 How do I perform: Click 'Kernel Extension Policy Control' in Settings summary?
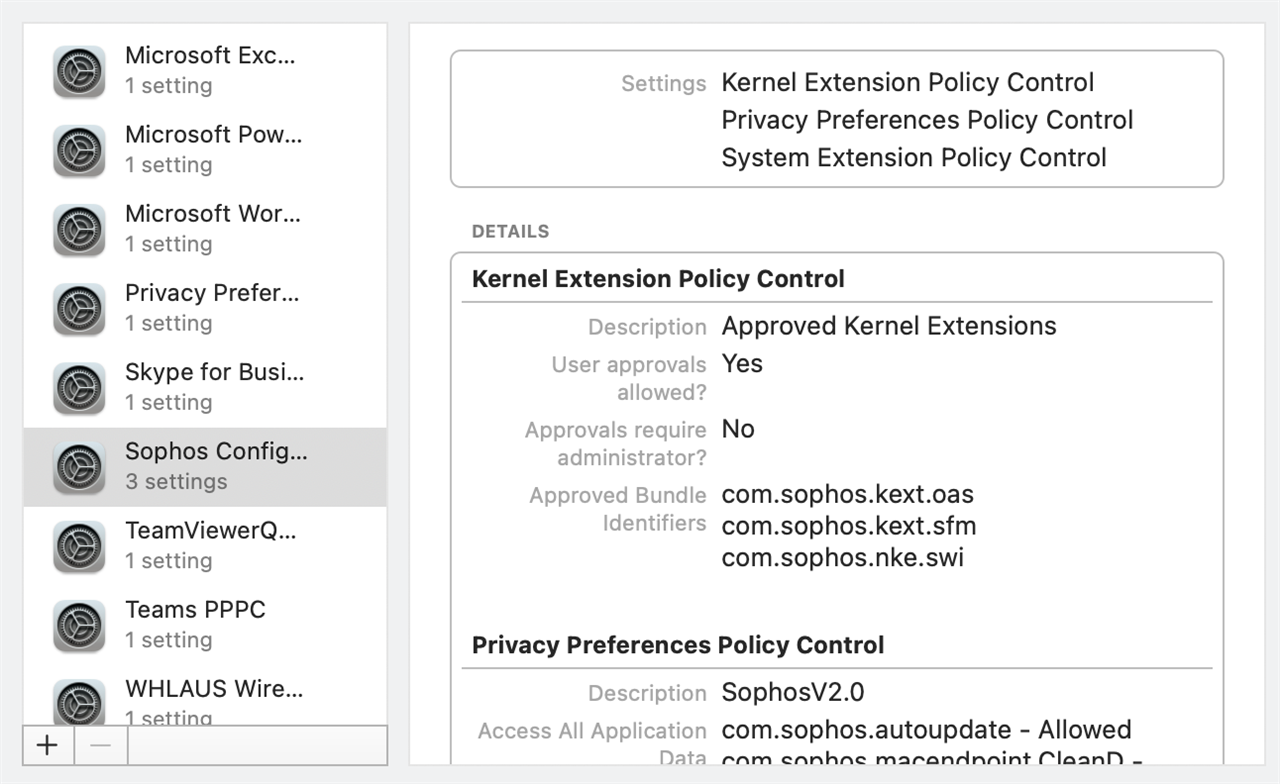(908, 82)
